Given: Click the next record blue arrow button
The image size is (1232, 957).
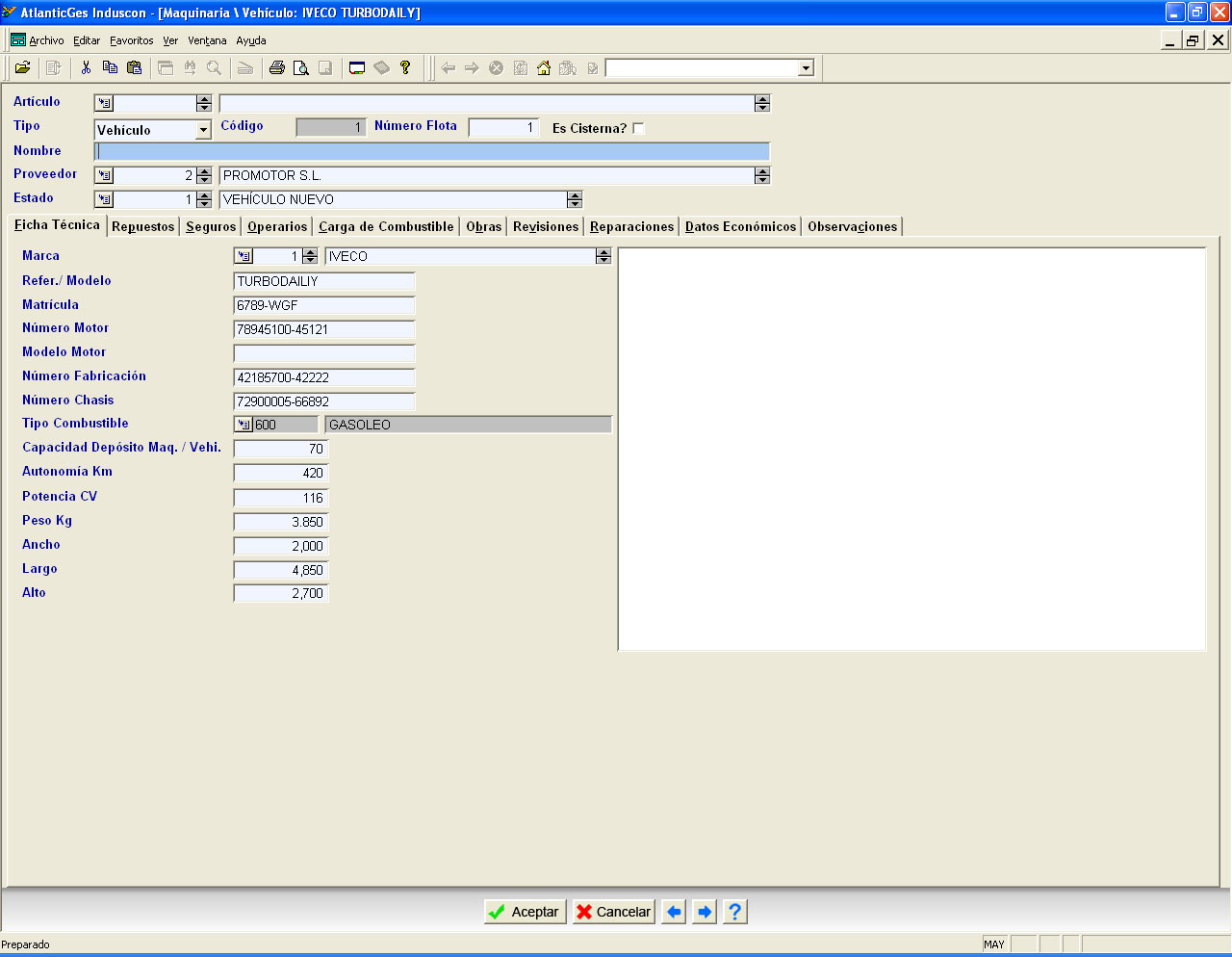Looking at the screenshot, I should coord(705,912).
